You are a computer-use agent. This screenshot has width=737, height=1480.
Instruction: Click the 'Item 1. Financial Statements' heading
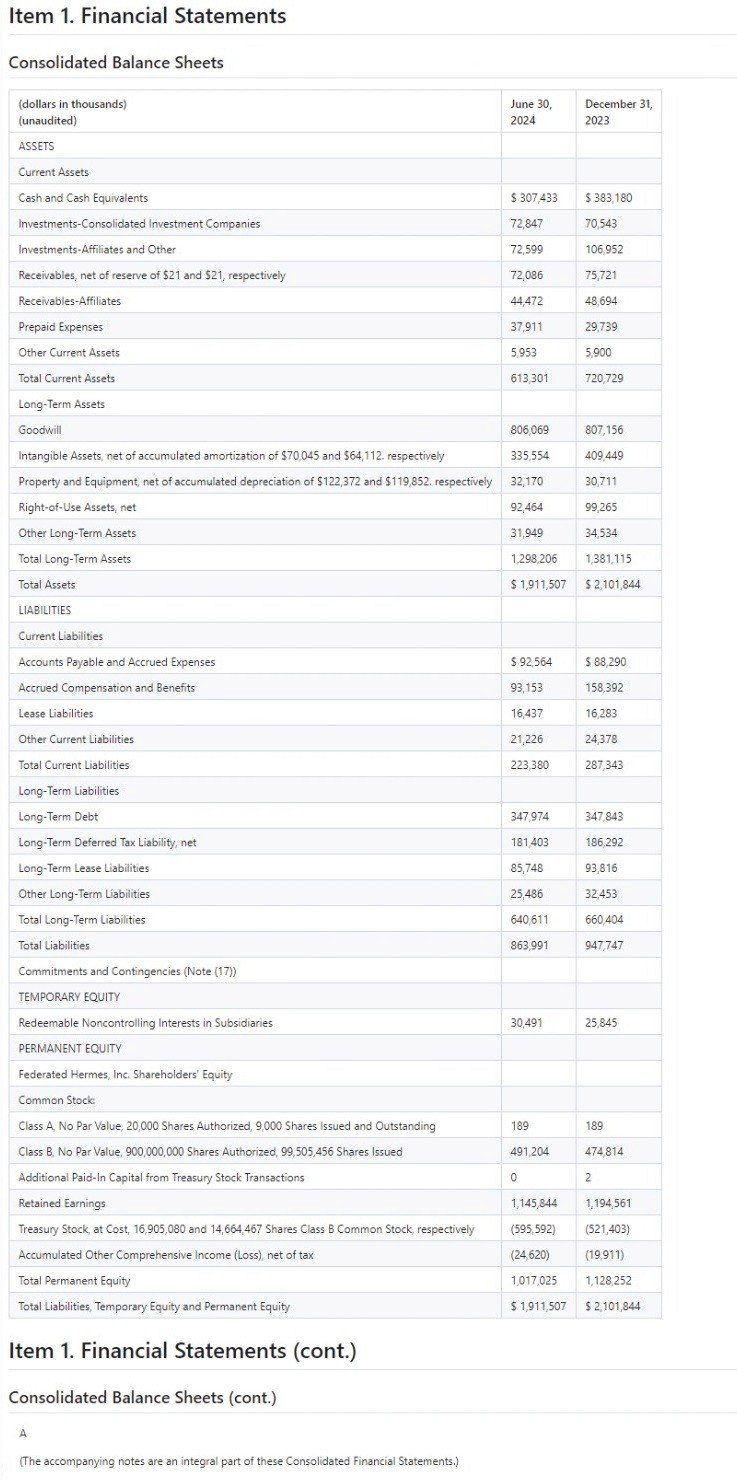[147, 17]
